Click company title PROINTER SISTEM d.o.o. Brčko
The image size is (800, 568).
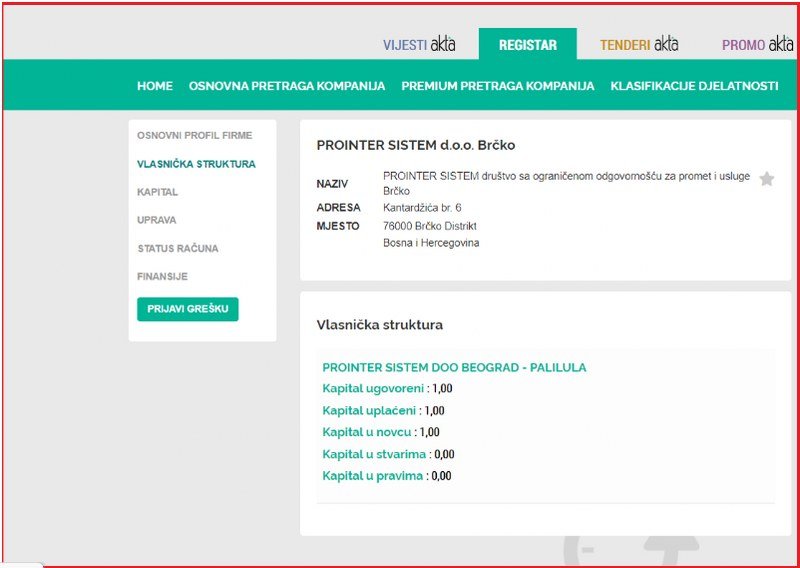pos(416,145)
